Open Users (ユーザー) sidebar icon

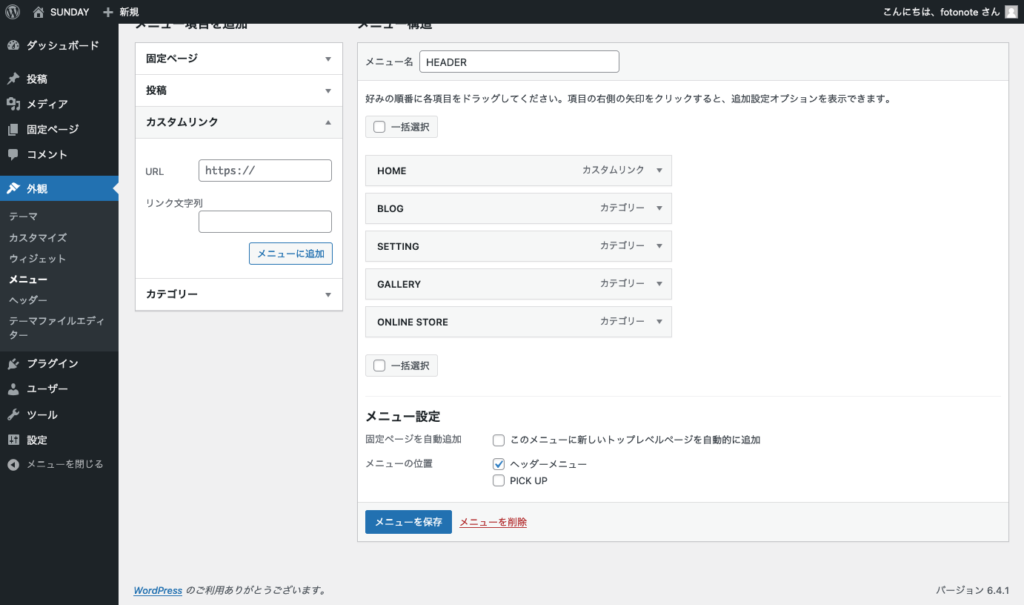pyautogui.click(x=13, y=389)
